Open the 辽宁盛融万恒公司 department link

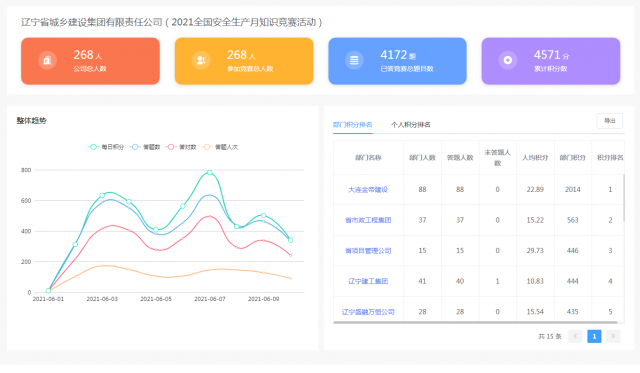(x=368, y=312)
